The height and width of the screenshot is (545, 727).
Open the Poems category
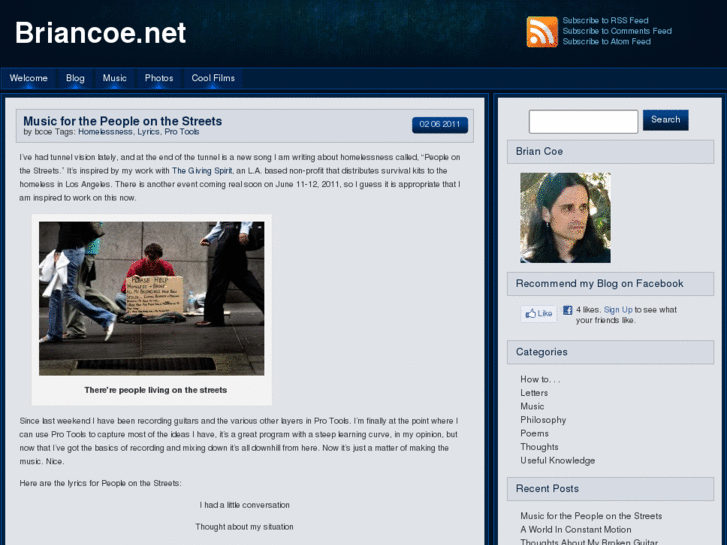coord(534,433)
